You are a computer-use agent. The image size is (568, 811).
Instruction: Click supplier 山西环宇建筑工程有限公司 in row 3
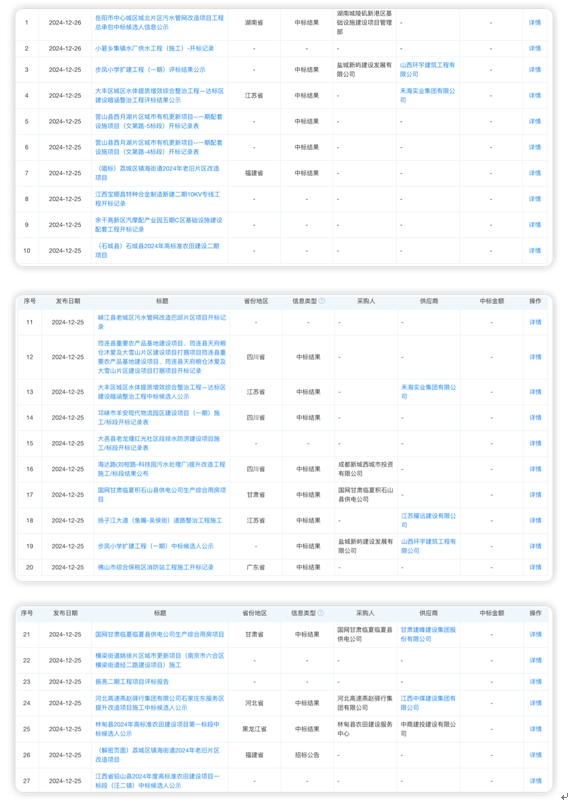427,69
